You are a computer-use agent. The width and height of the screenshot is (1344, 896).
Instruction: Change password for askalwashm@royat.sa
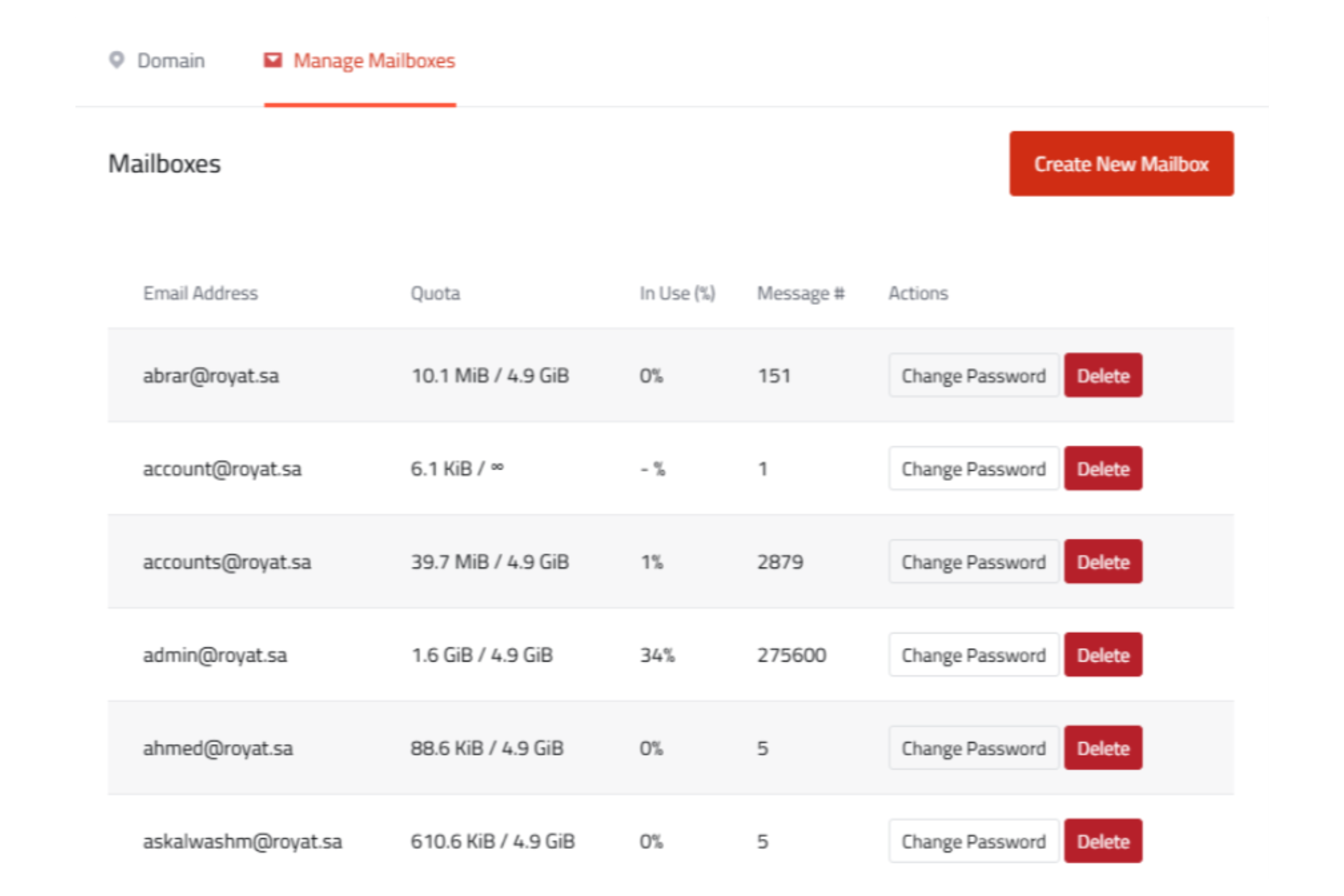(973, 842)
